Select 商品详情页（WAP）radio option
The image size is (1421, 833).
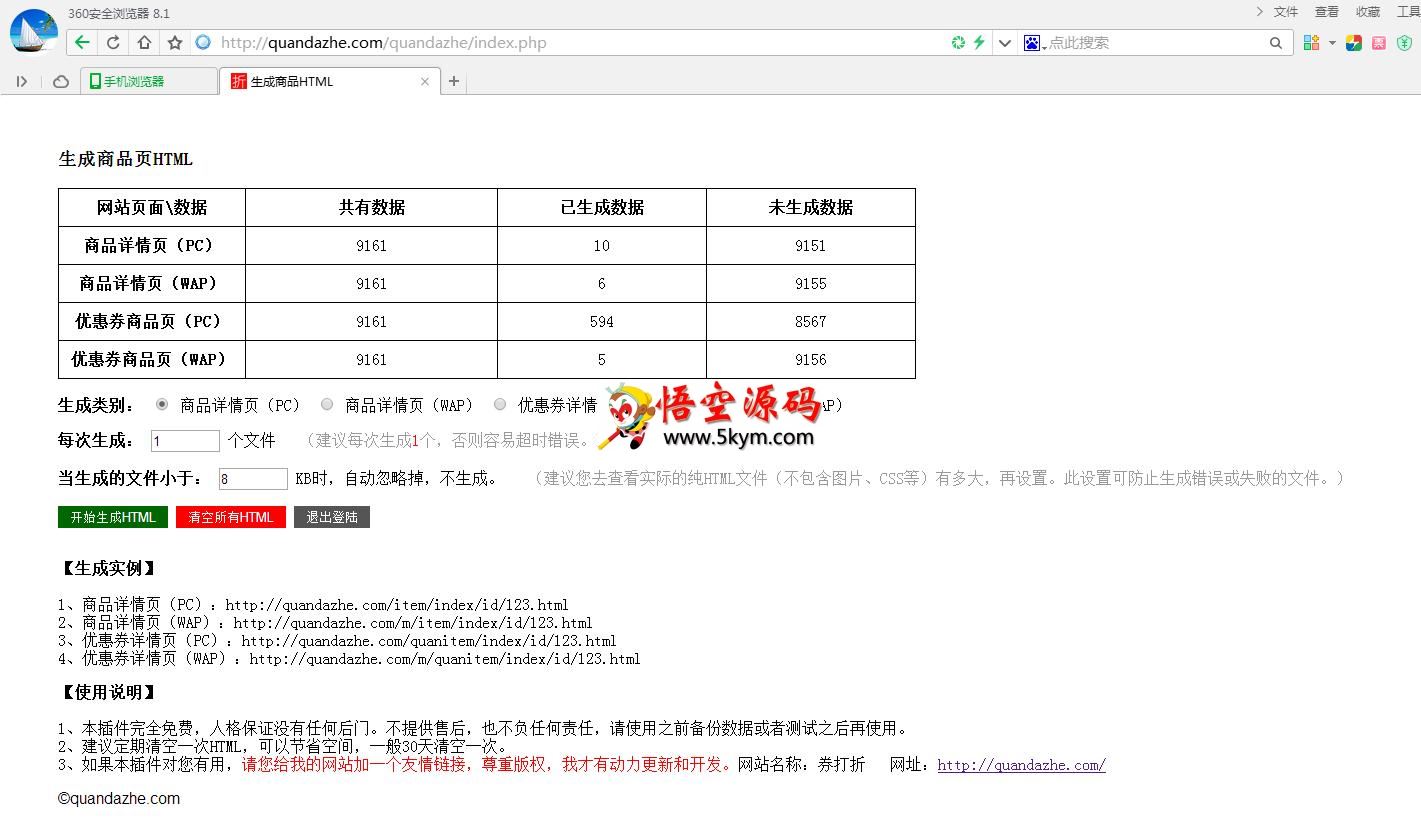[x=327, y=405]
